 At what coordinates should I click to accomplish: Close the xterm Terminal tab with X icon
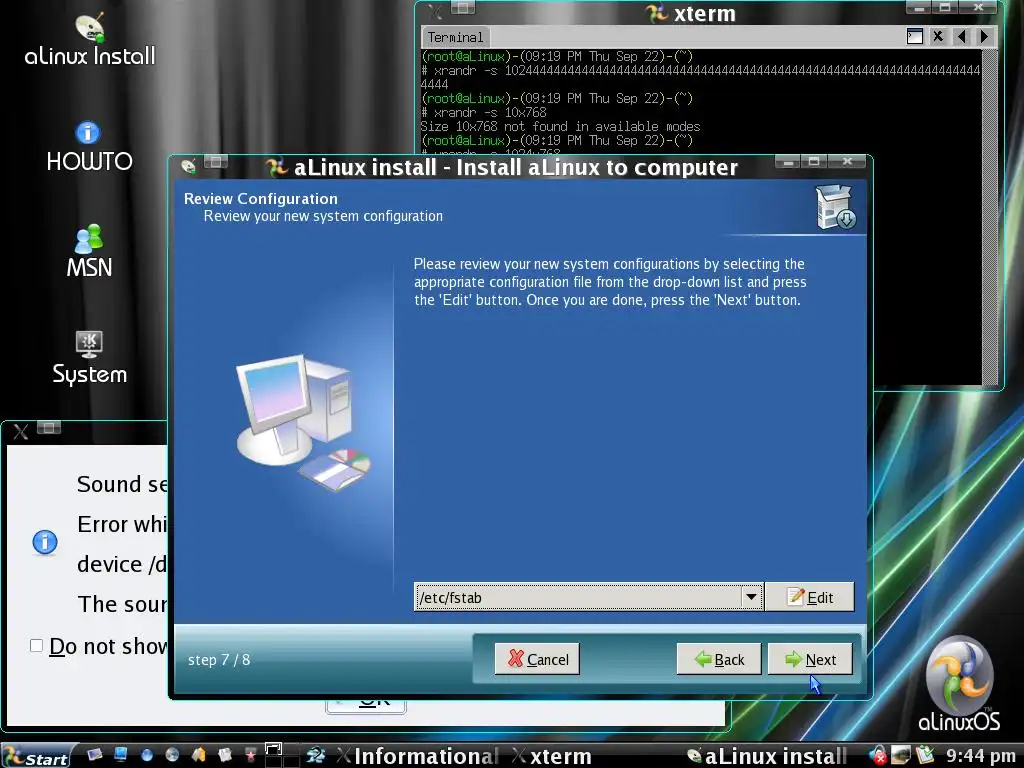938,37
